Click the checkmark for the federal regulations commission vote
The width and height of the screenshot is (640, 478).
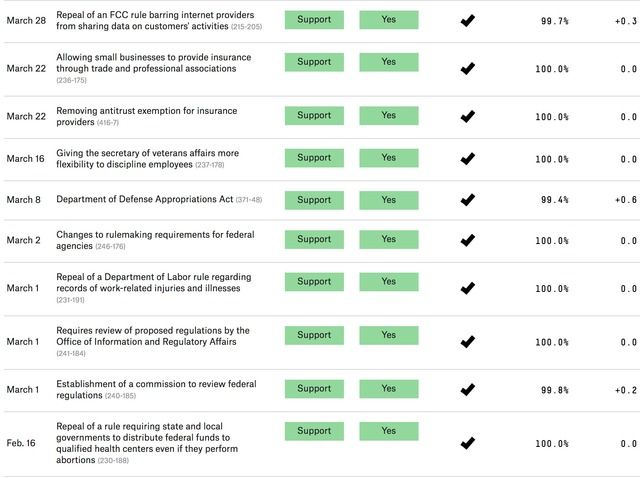coord(467,389)
